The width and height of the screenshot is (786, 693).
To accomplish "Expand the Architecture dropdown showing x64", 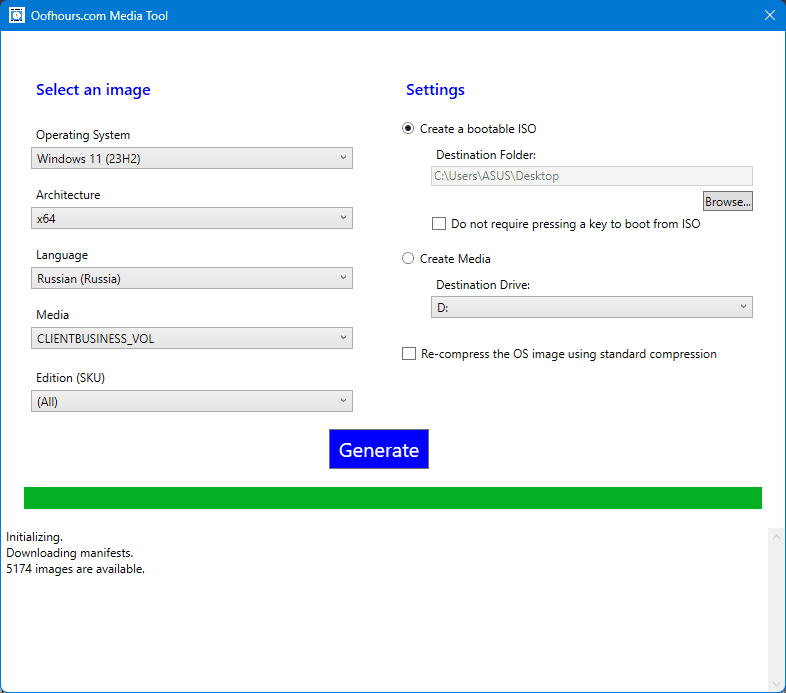I will 191,218.
